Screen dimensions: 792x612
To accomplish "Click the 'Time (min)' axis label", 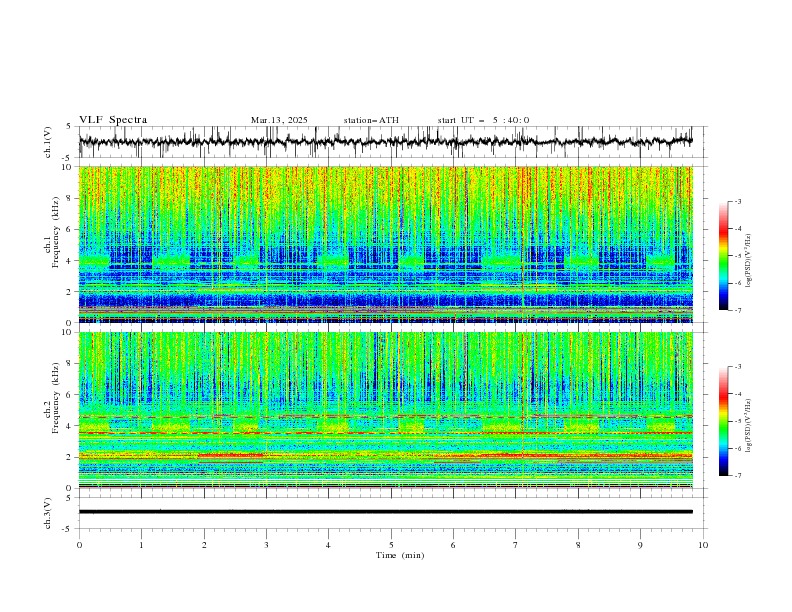I will tap(400, 555).
